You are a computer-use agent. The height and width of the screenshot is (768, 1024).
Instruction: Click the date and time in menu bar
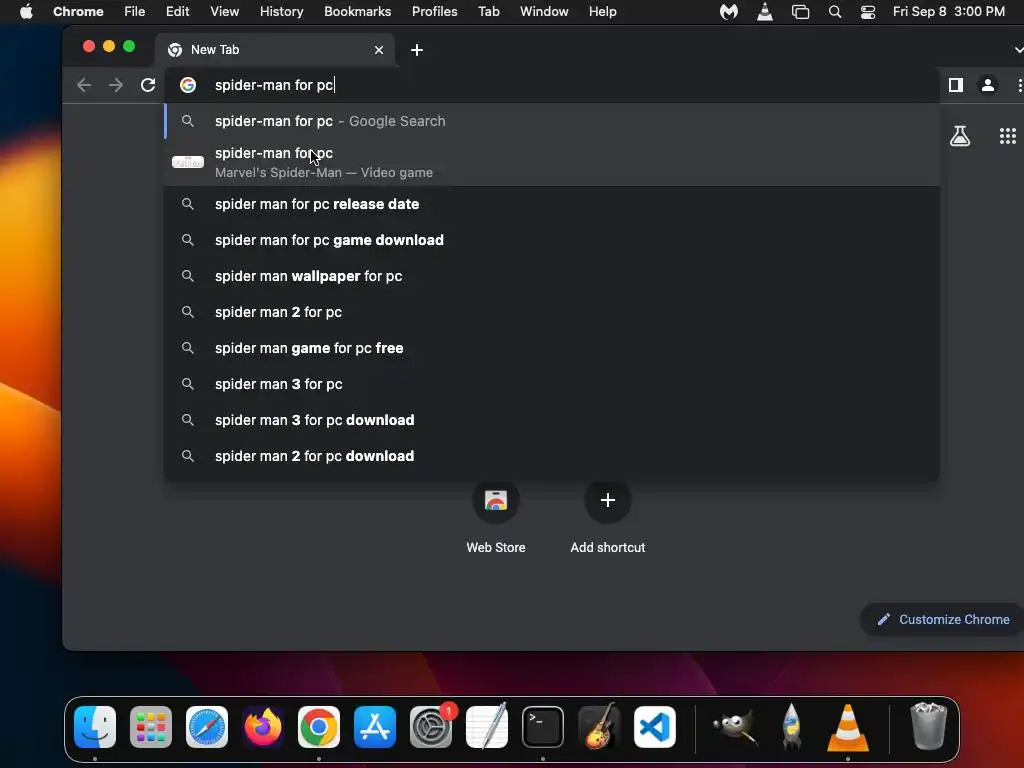pos(949,11)
